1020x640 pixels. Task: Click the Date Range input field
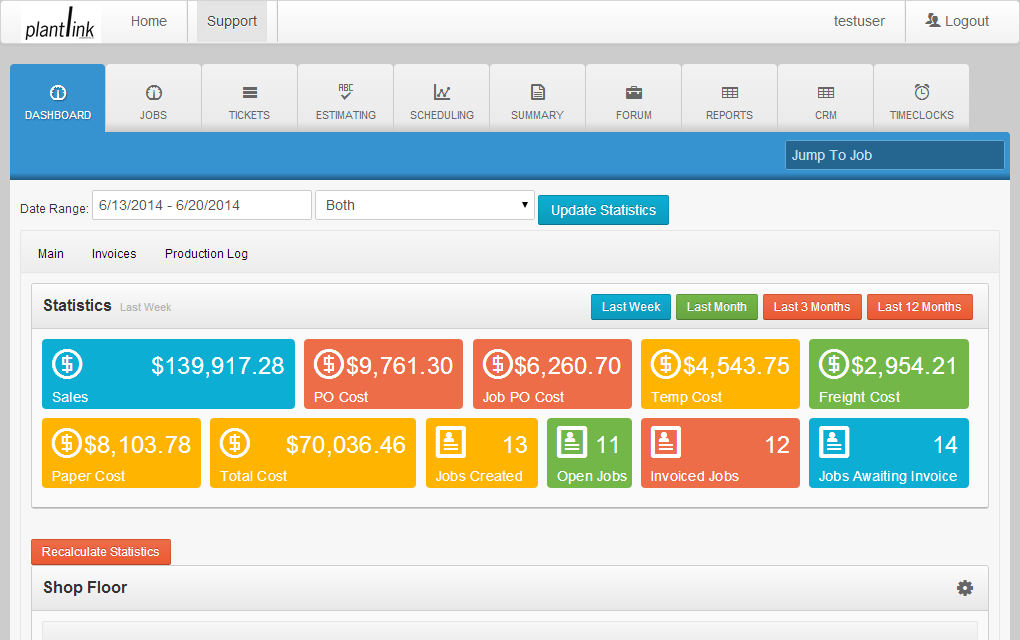click(x=202, y=205)
